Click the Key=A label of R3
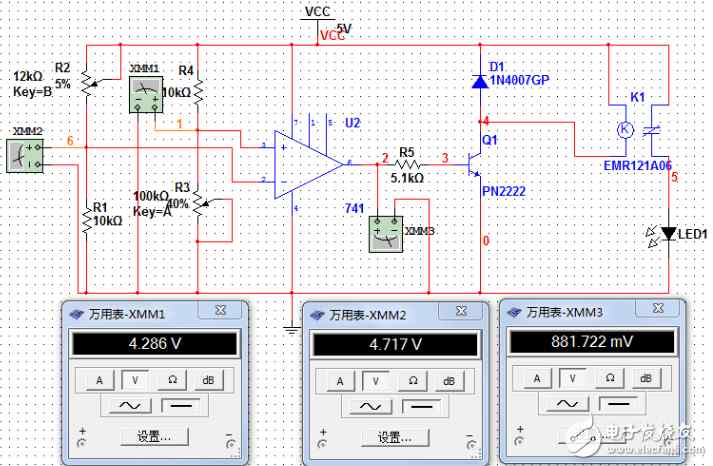 [152, 211]
